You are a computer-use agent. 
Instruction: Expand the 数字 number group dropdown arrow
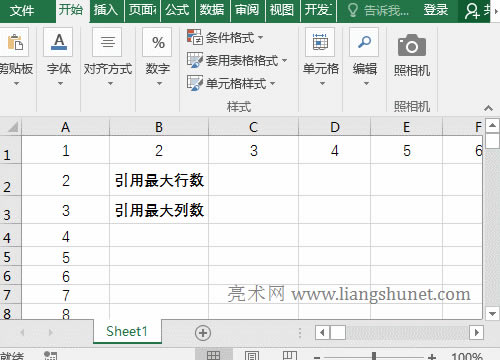click(x=159, y=83)
